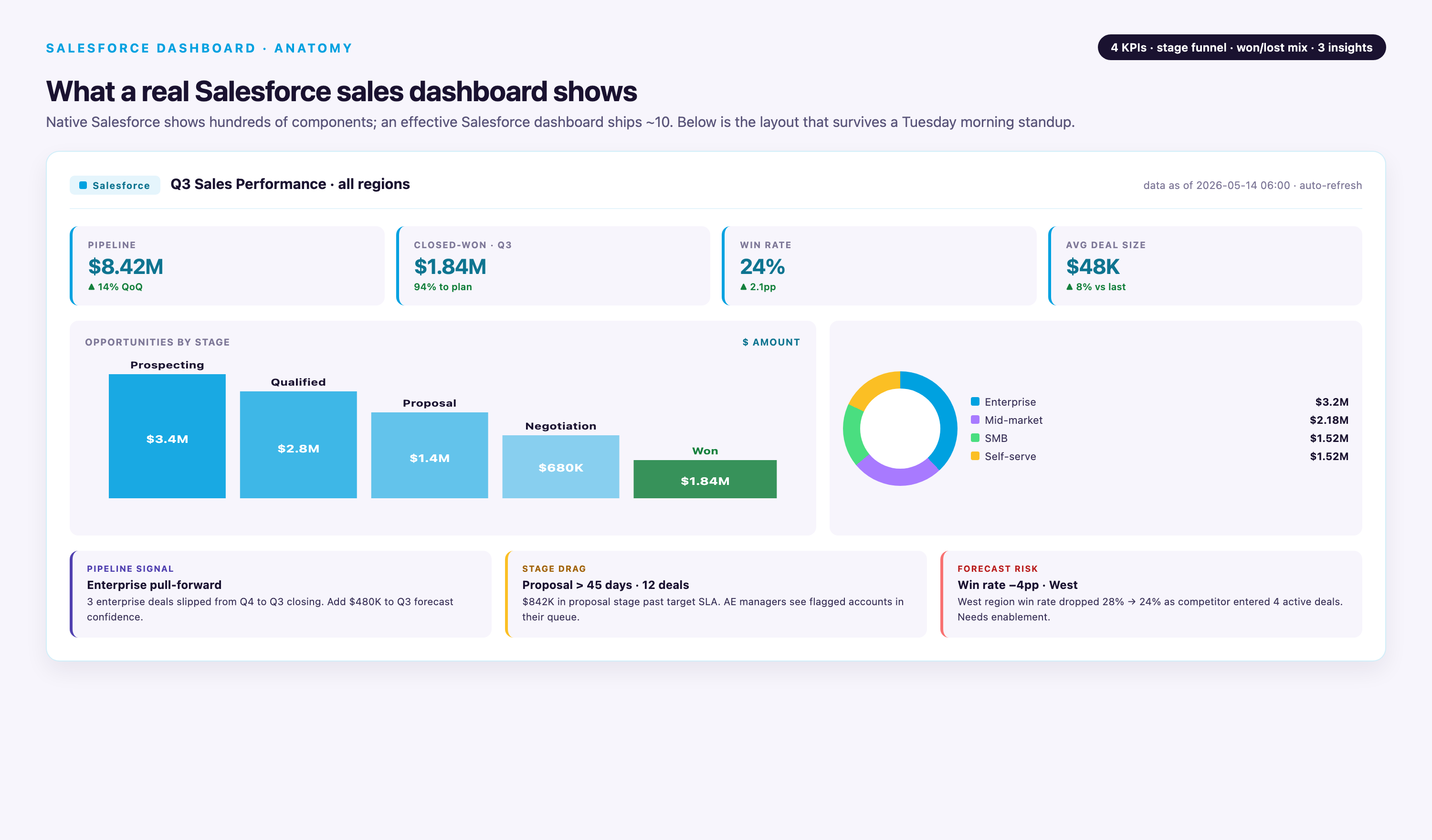The height and width of the screenshot is (840, 1432).
Task: Click the Opportunities by Stage heading
Action: click(x=158, y=342)
